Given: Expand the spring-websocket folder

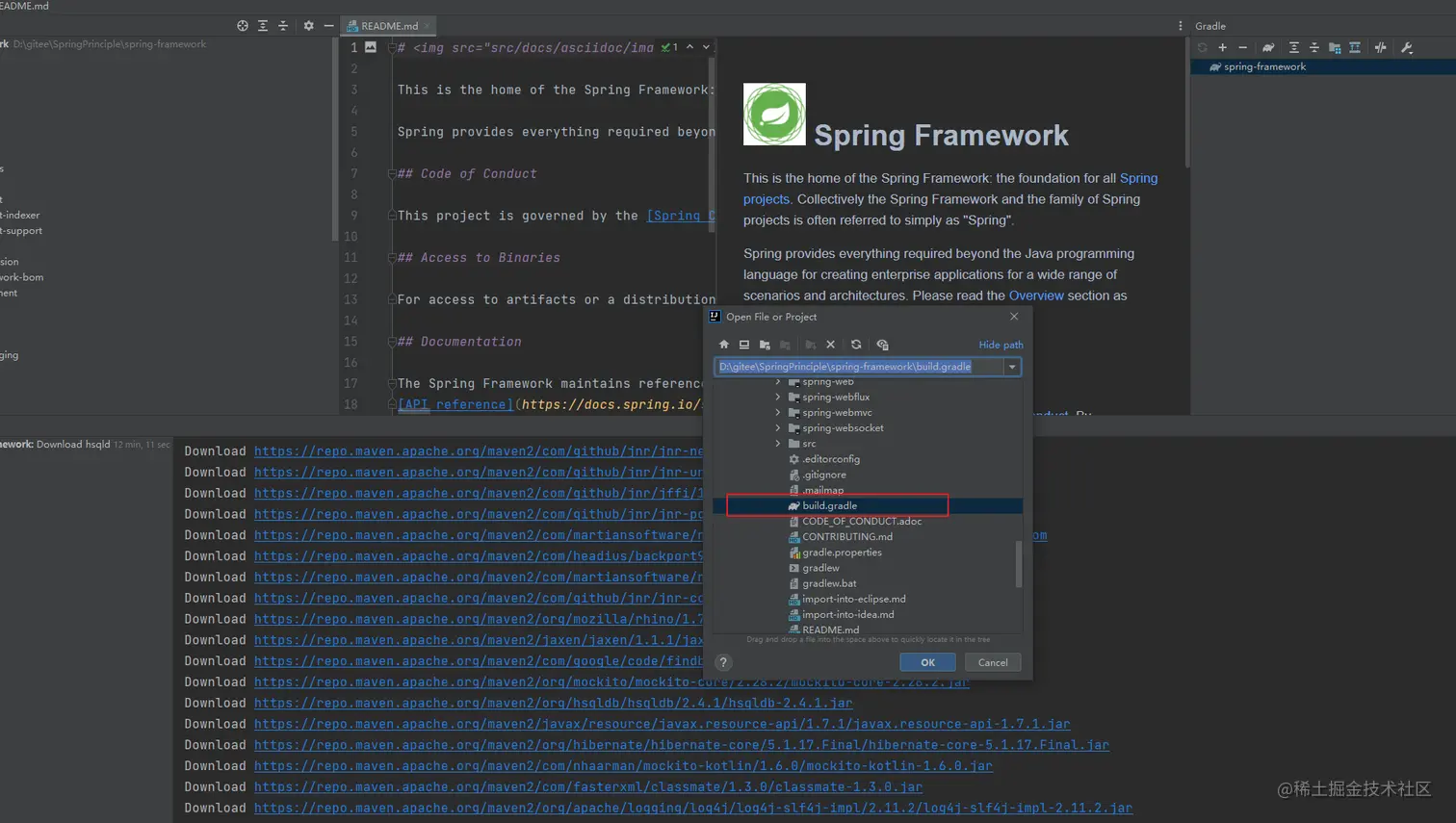Looking at the screenshot, I should [x=778, y=427].
